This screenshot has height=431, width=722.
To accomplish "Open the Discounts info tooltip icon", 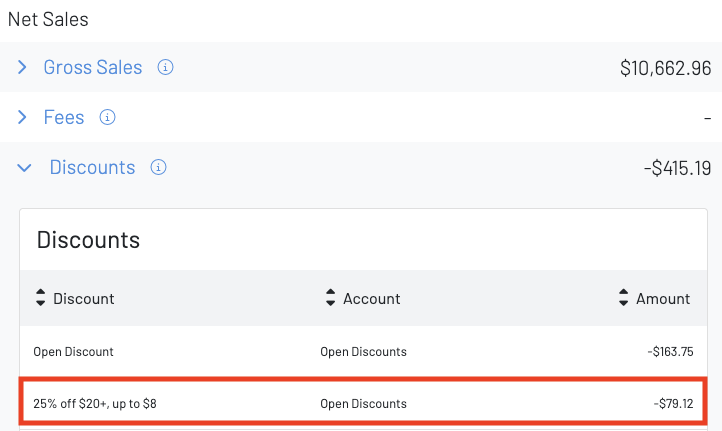I will 158,168.
